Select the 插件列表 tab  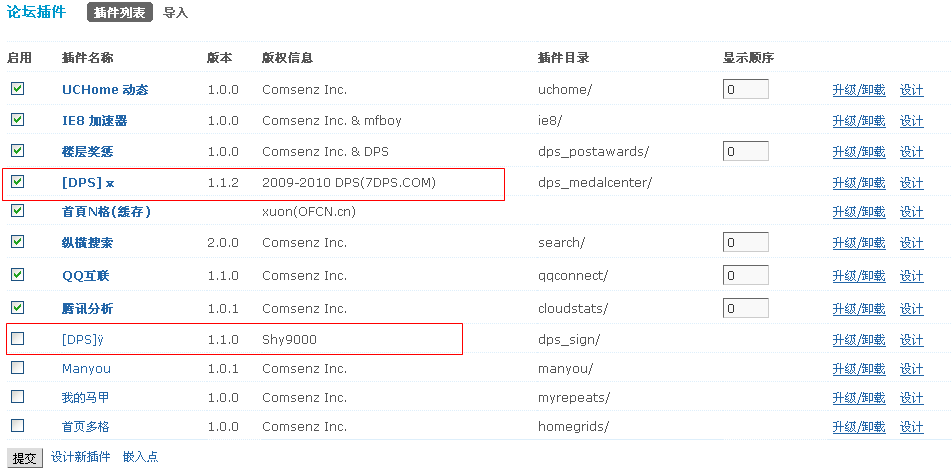pos(120,13)
